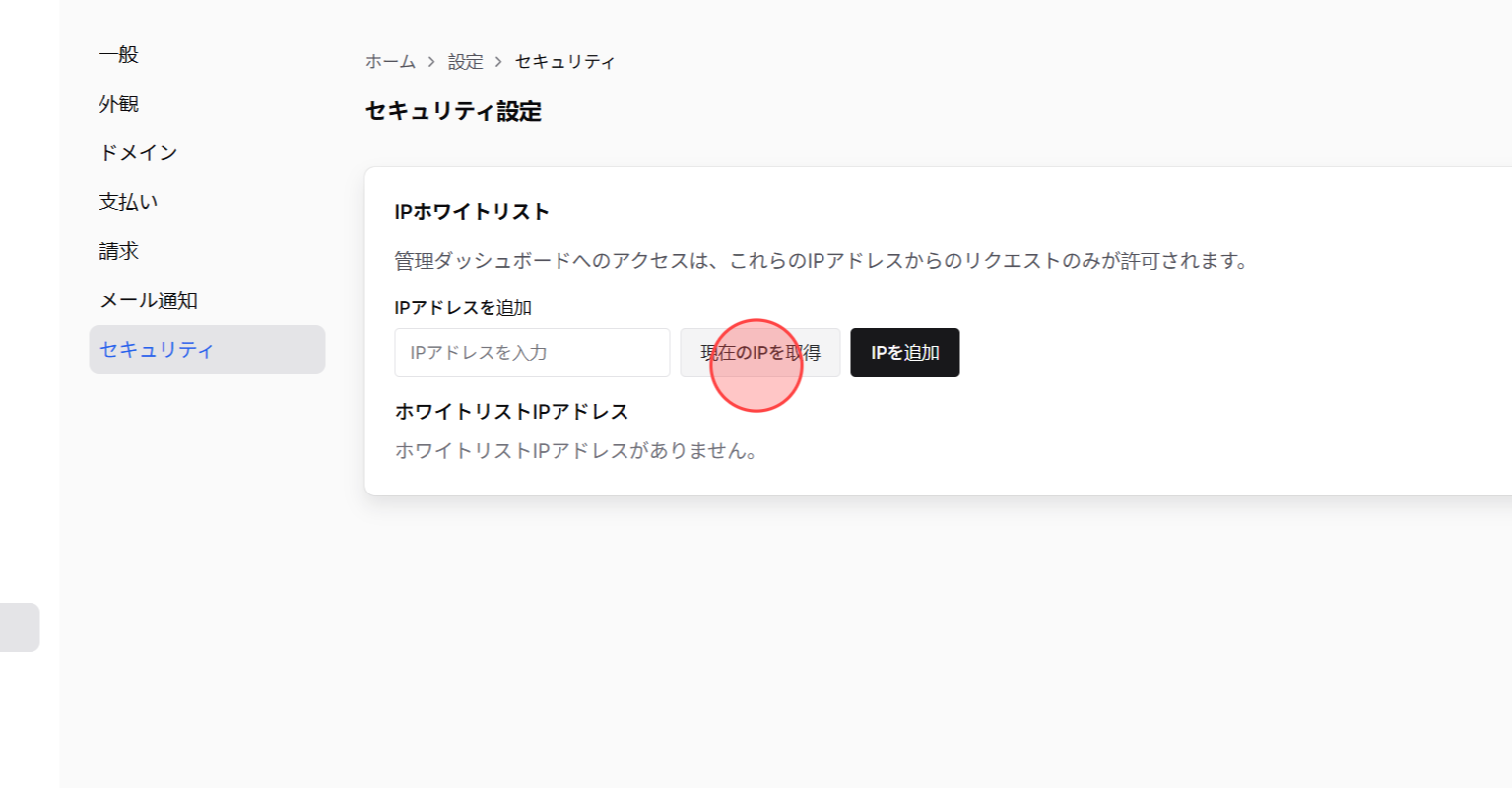Screen dimensions: 1512x788
Task: Click the IPアドレスを追加 label above the field
Action: pyautogui.click(x=463, y=307)
